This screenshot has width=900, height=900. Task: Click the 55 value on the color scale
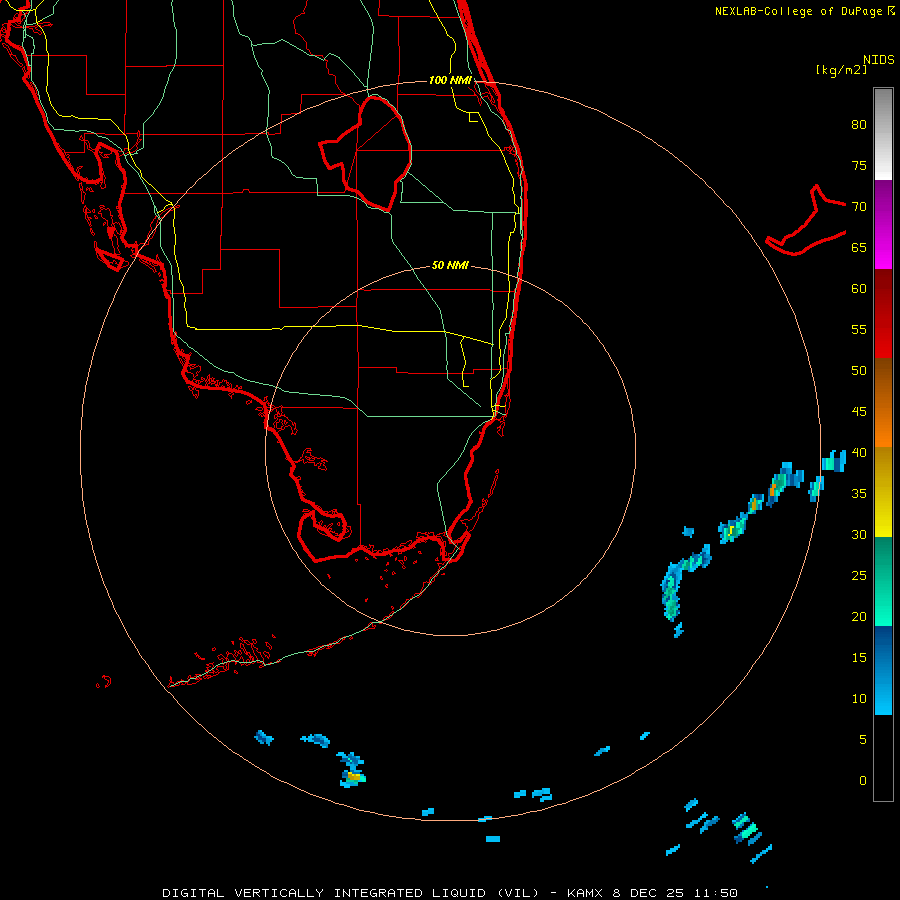[x=859, y=329]
